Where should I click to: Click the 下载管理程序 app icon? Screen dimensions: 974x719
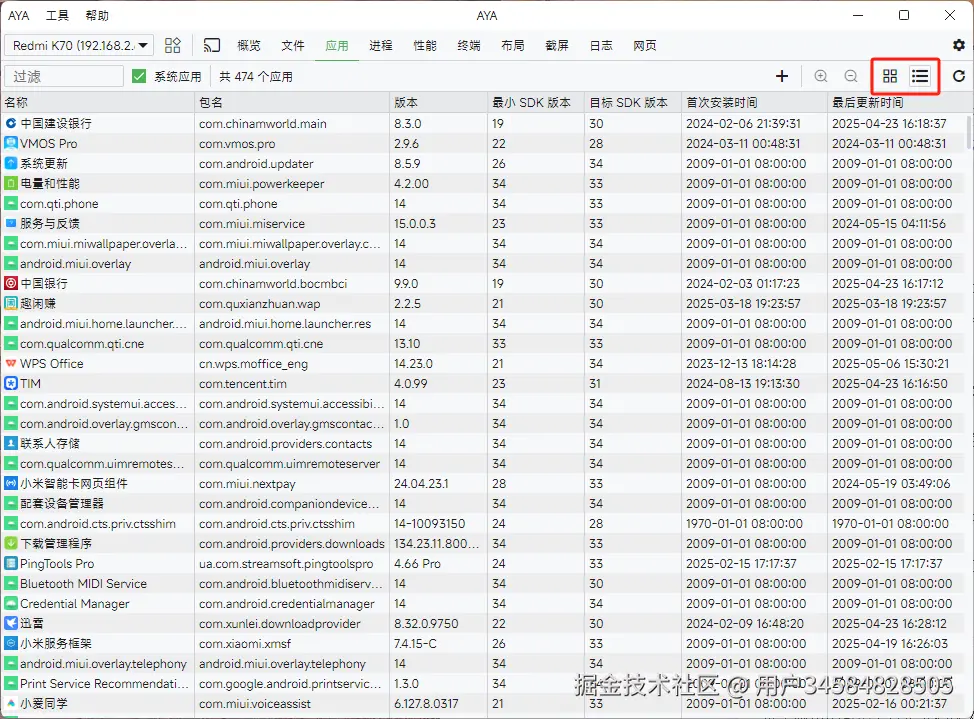click(11, 543)
